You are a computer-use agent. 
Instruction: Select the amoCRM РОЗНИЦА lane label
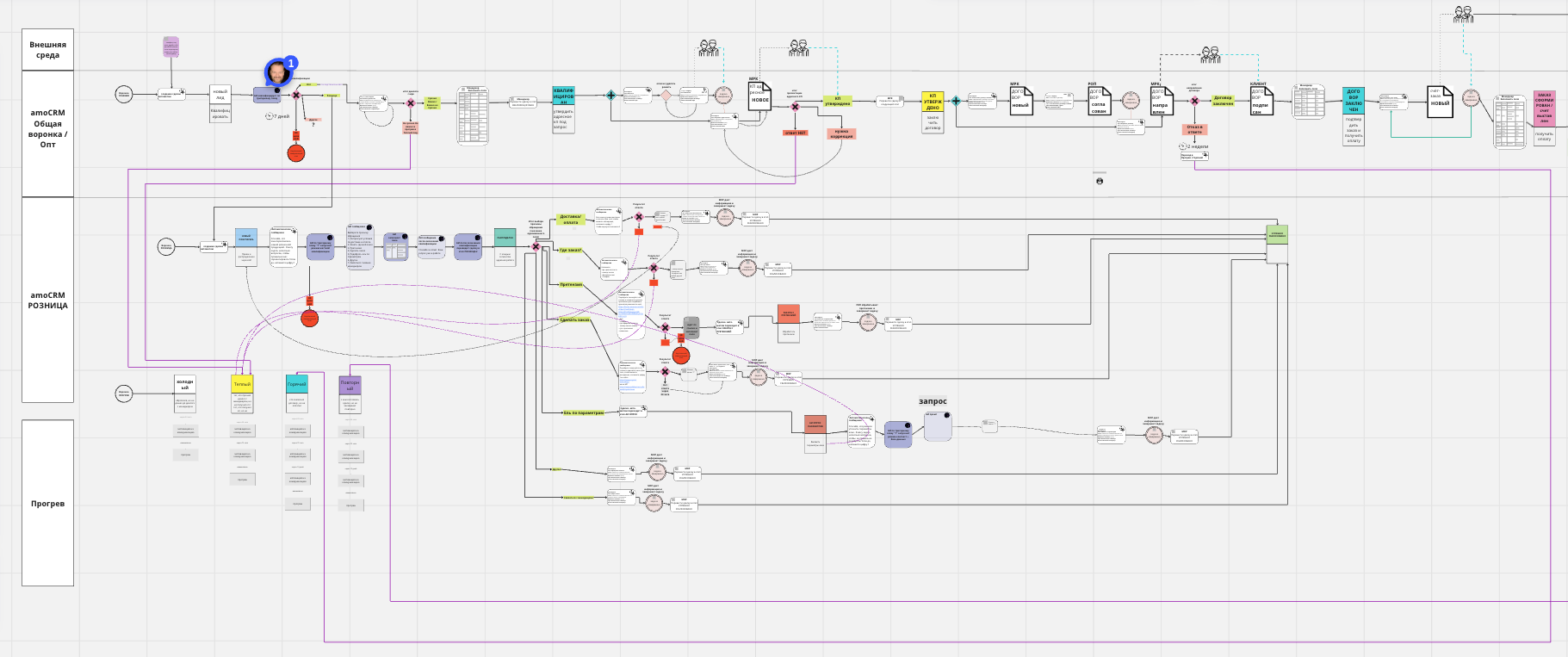coord(47,300)
